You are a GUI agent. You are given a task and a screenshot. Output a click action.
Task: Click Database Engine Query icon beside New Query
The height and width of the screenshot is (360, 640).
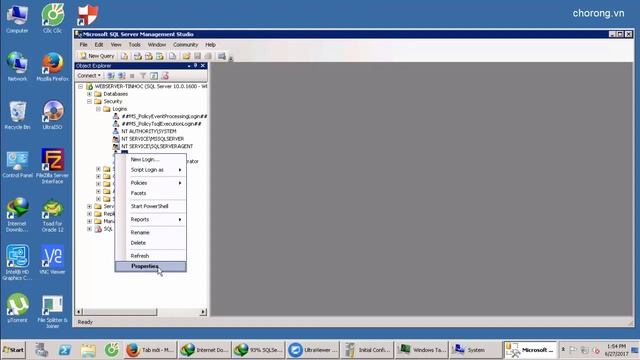pyautogui.click(x=124, y=56)
